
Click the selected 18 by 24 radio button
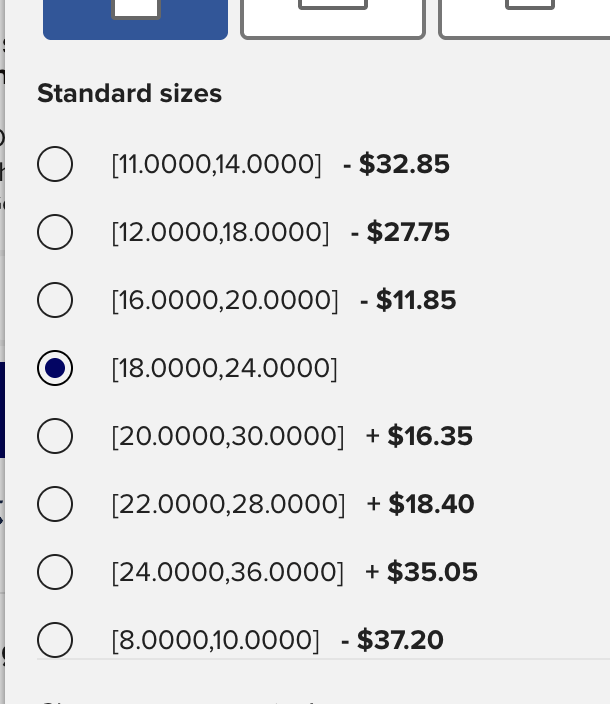tap(55, 368)
